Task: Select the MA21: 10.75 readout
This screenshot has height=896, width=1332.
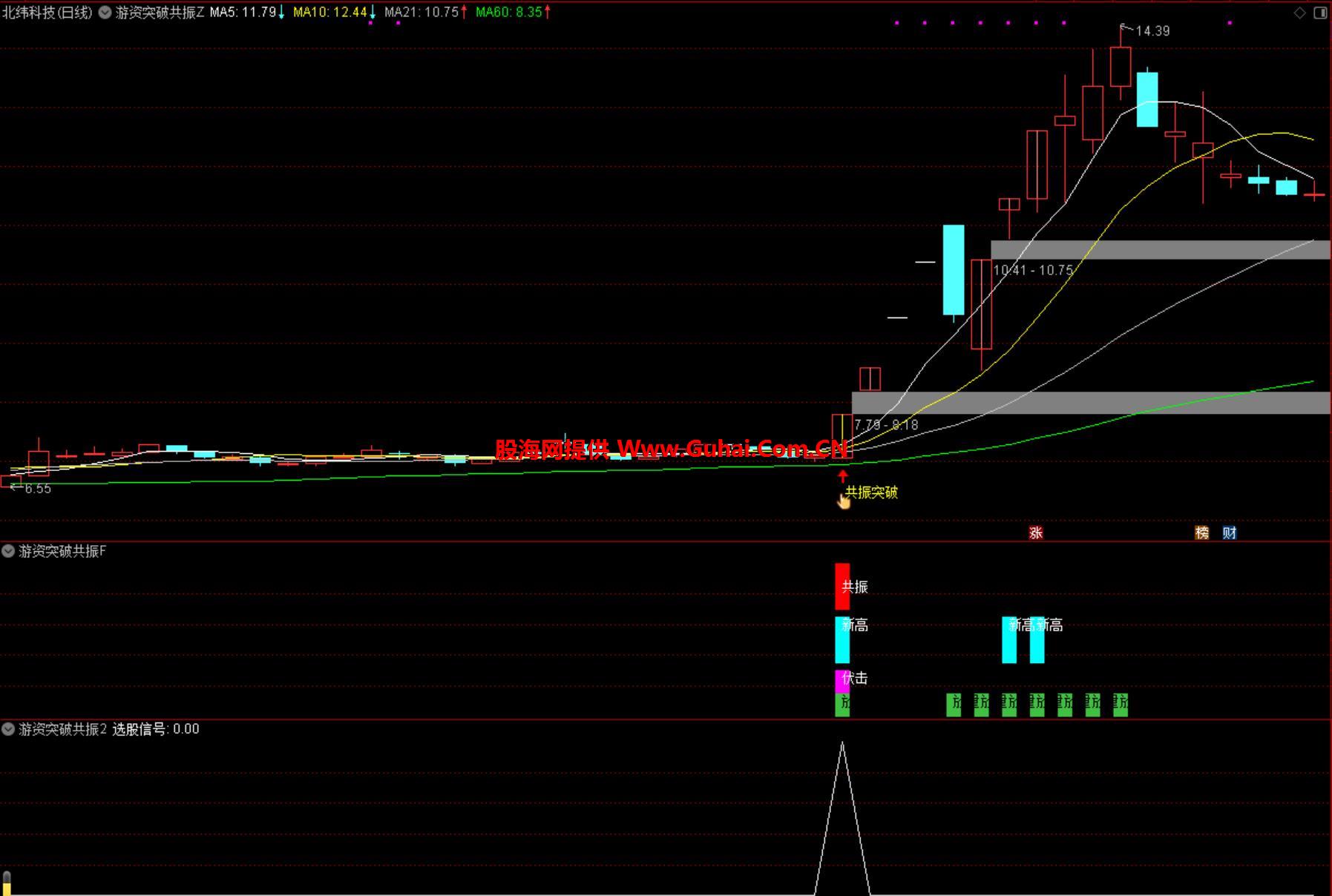Action: click(x=425, y=12)
